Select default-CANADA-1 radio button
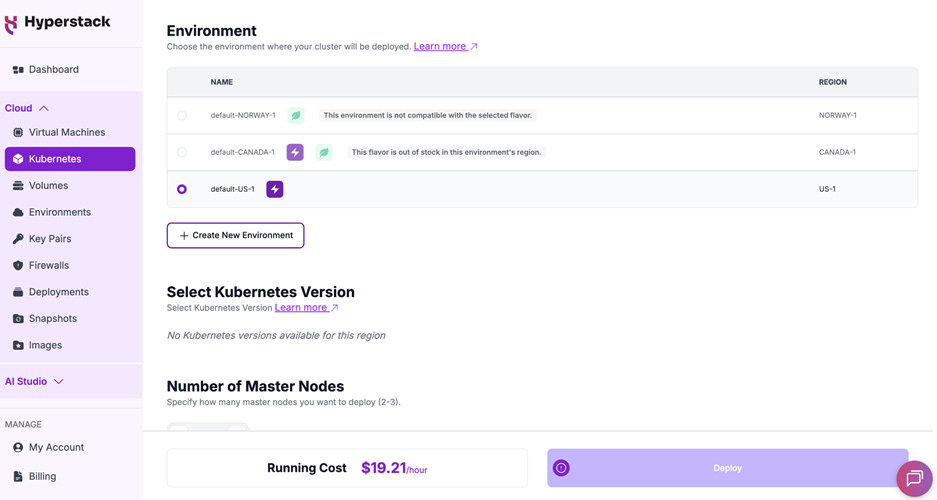 182,152
